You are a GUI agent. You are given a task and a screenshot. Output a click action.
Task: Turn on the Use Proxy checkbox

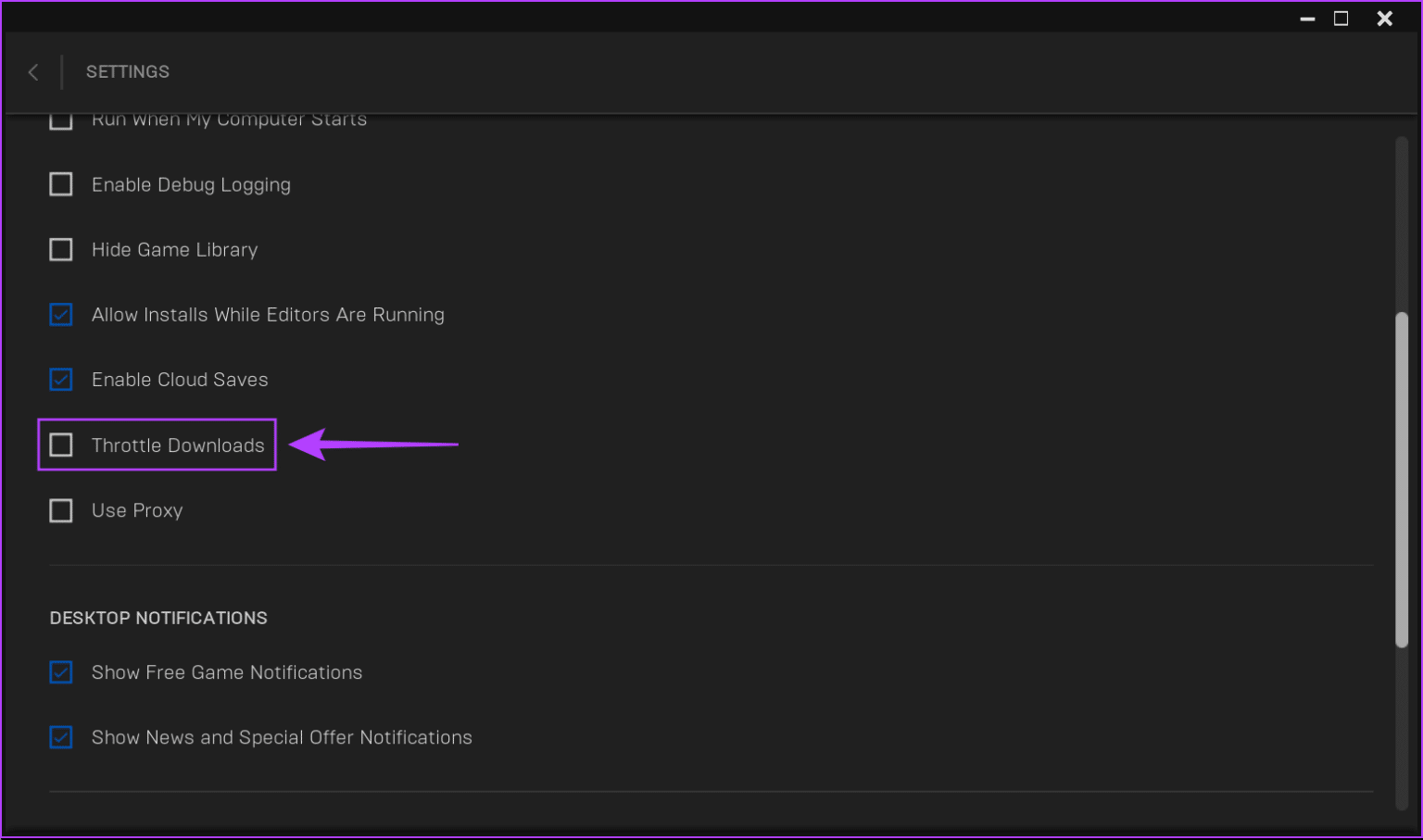point(61,510)
